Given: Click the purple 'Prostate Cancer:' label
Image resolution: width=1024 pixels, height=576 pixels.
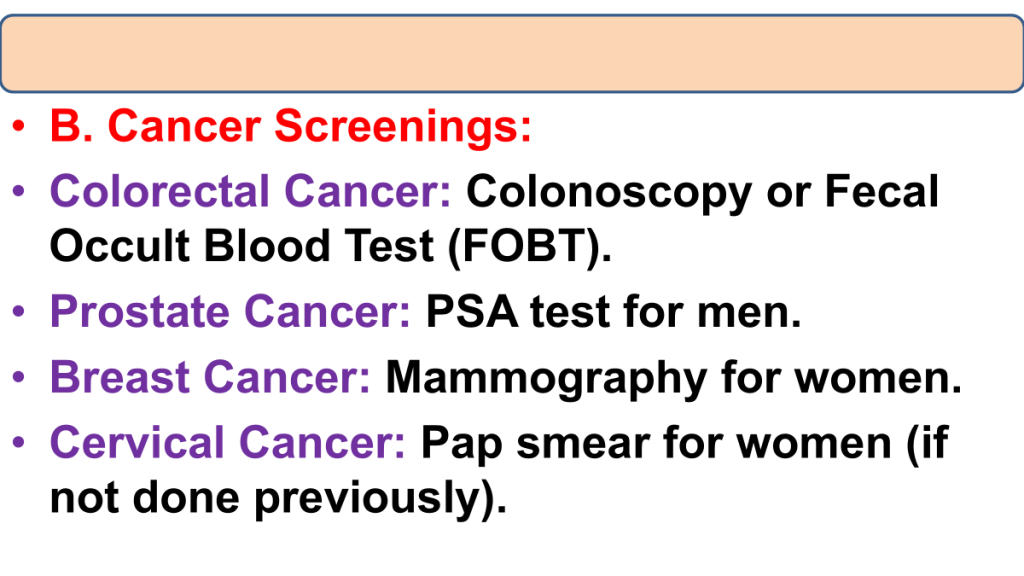Looking at the screenshot, I should [x=230, y=313].
